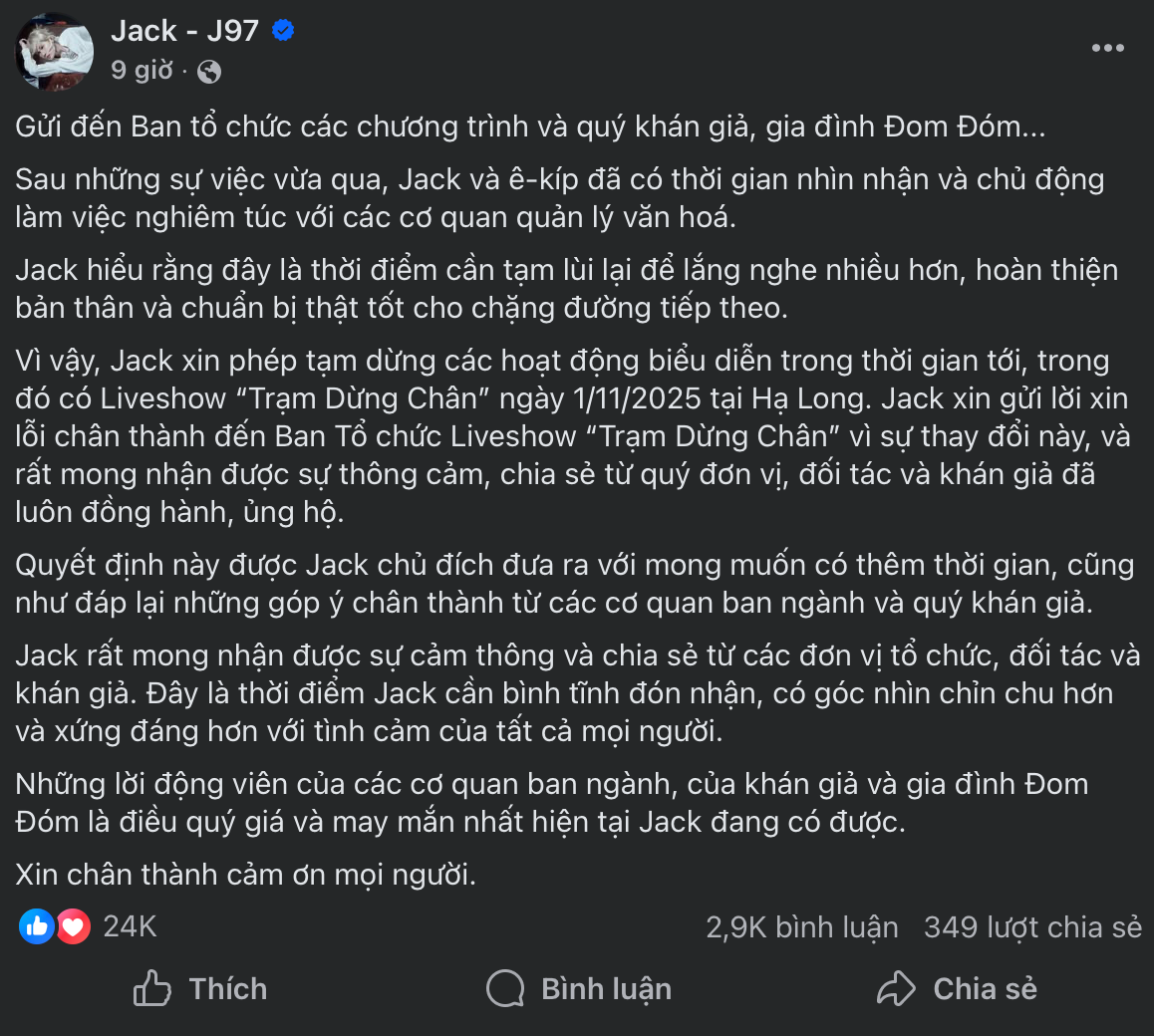1154x1036 pixels.
Task: Show the "349 lượt chia sẻ" list
Action: (x=1032, y=927)
